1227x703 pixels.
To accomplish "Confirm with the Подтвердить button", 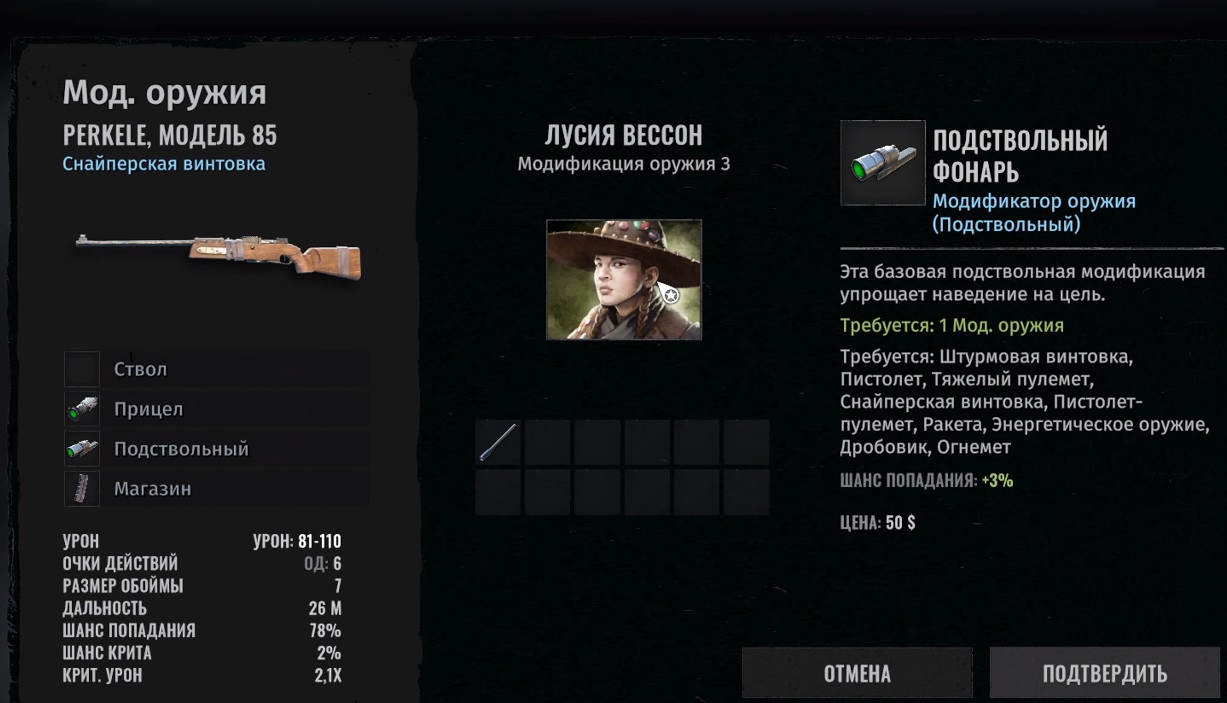I will (1104, 673).
